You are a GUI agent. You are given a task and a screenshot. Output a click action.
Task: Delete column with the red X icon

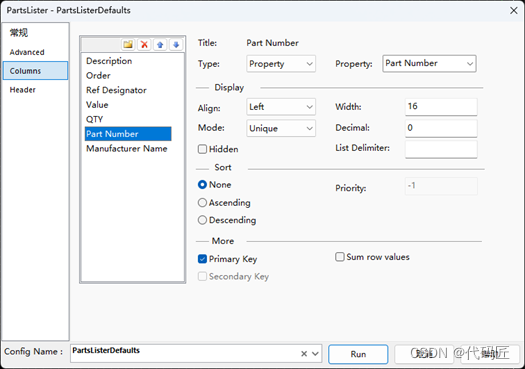(x=144, y=44)
